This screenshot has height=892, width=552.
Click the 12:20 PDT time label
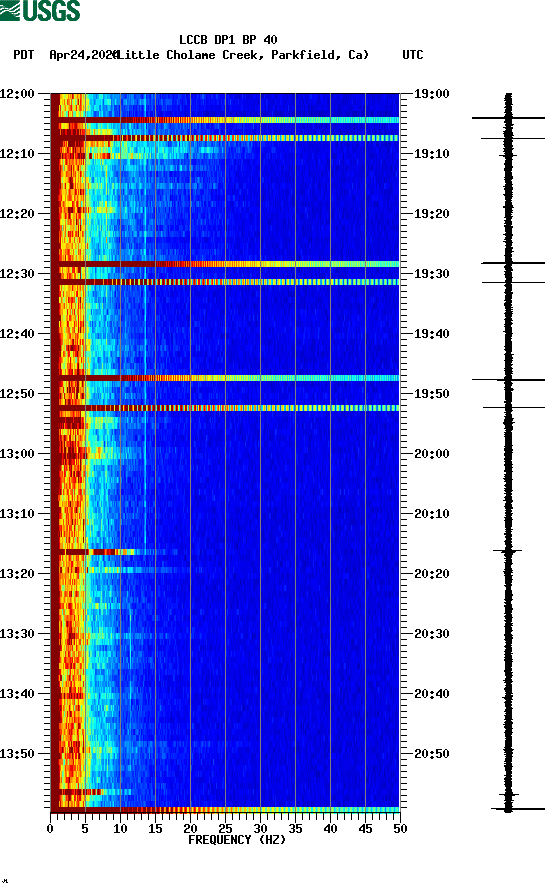point(18,214)
